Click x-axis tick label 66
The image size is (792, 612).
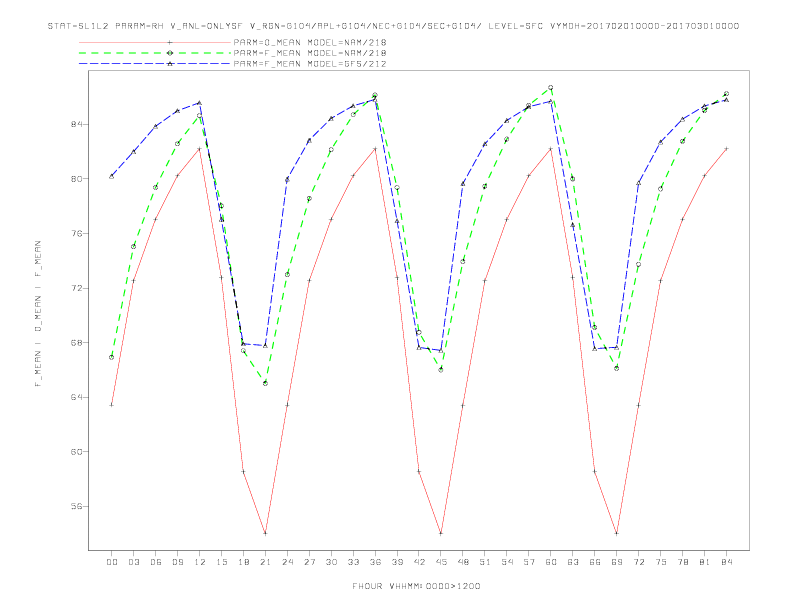click(595, 562)
